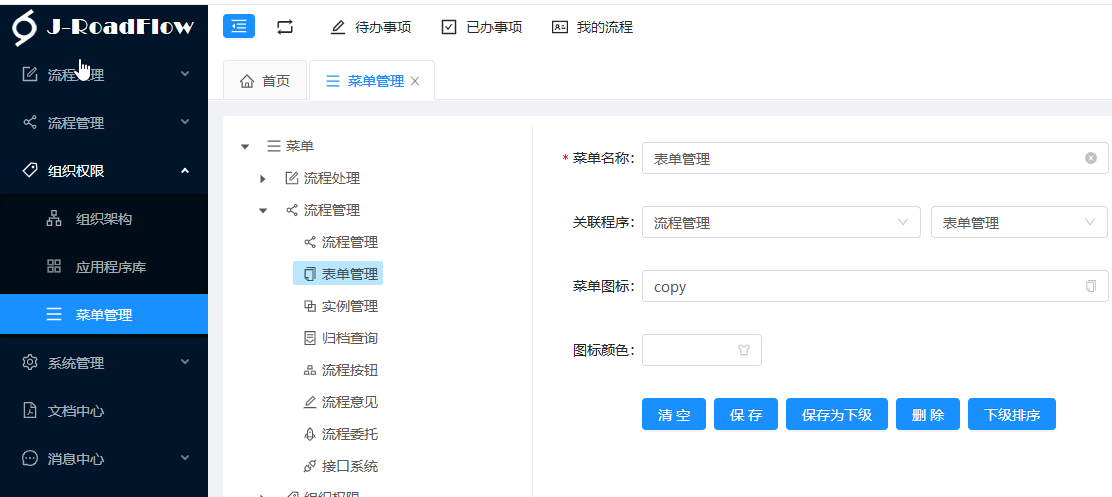Click the 删除 button
Image resolution: width=1112 pixels, height=497 pixels.
[928, 414]
